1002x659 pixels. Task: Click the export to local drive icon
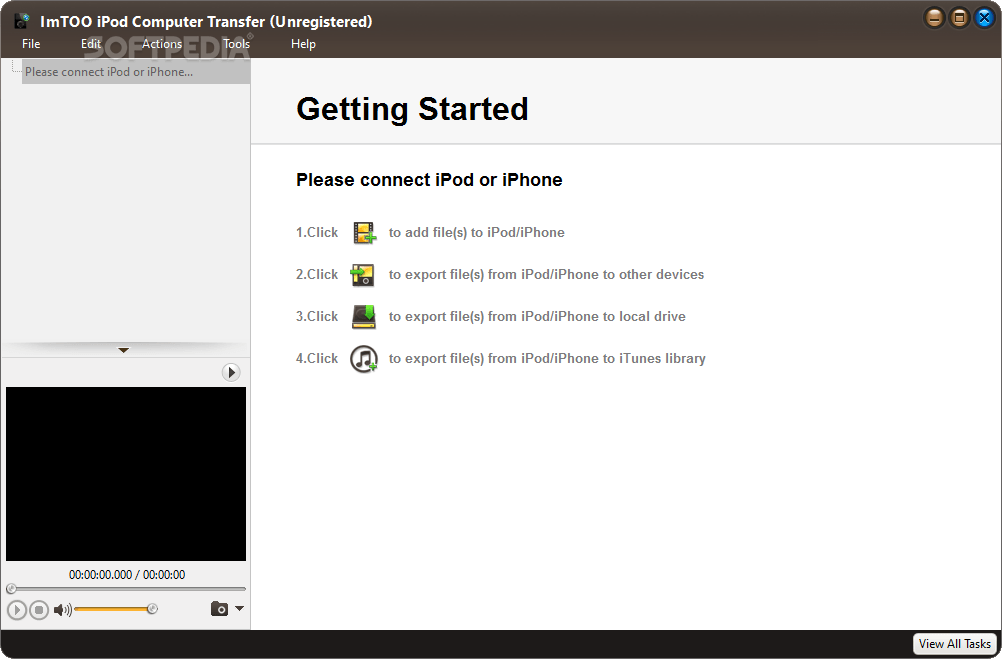364,316
